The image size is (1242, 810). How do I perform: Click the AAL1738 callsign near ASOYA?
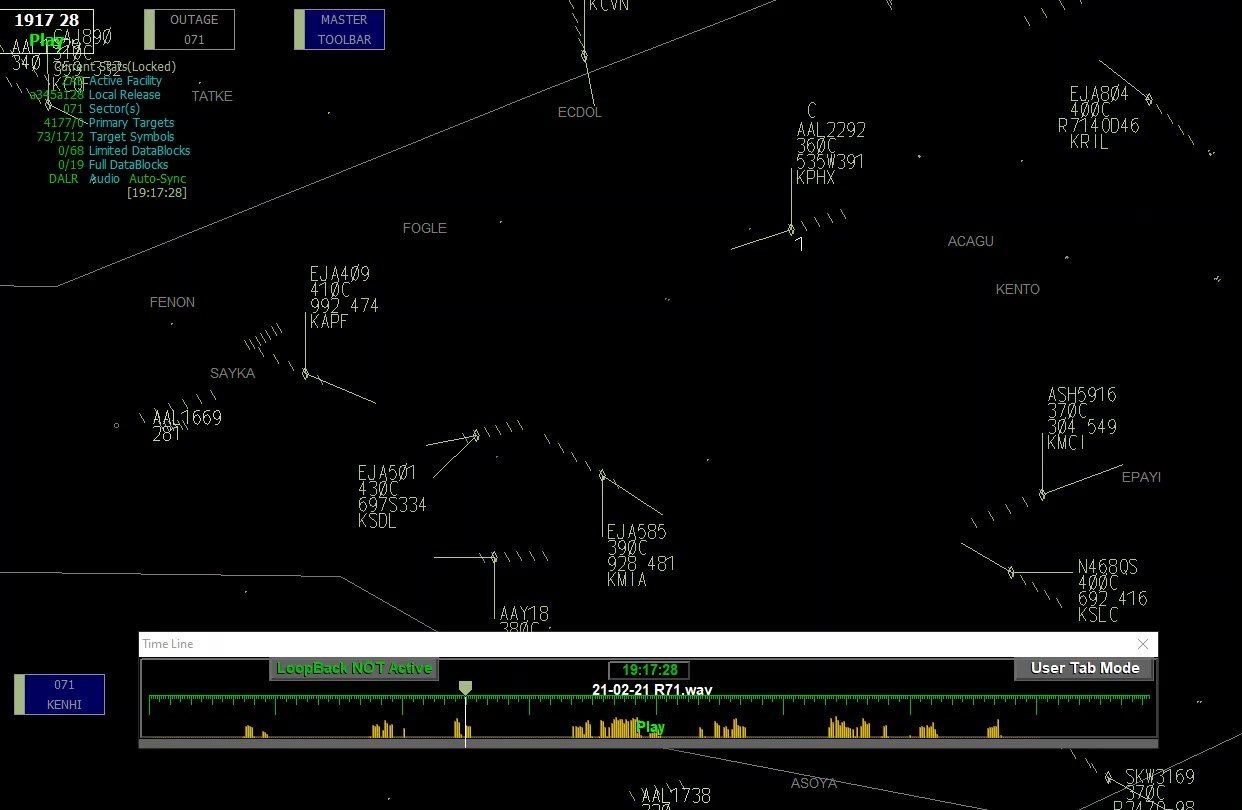pos(676,795)
